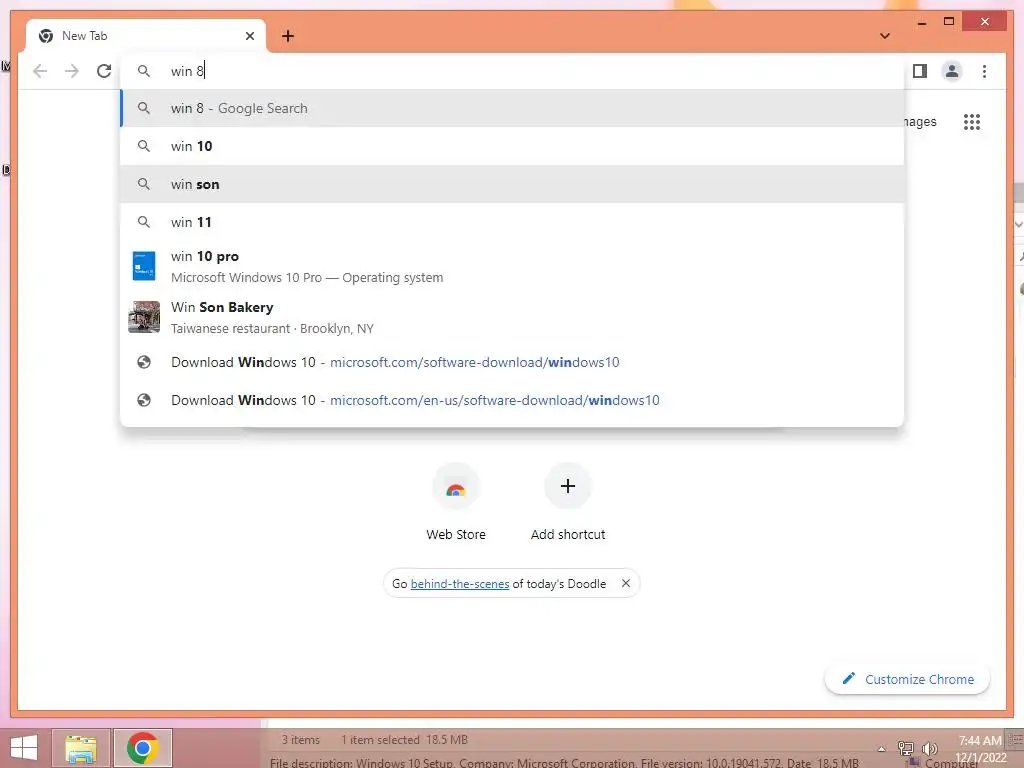Viewport: 1024px width, 768px height.
Task: Show hidden tray icons chevron
Action: click(882, 748)
